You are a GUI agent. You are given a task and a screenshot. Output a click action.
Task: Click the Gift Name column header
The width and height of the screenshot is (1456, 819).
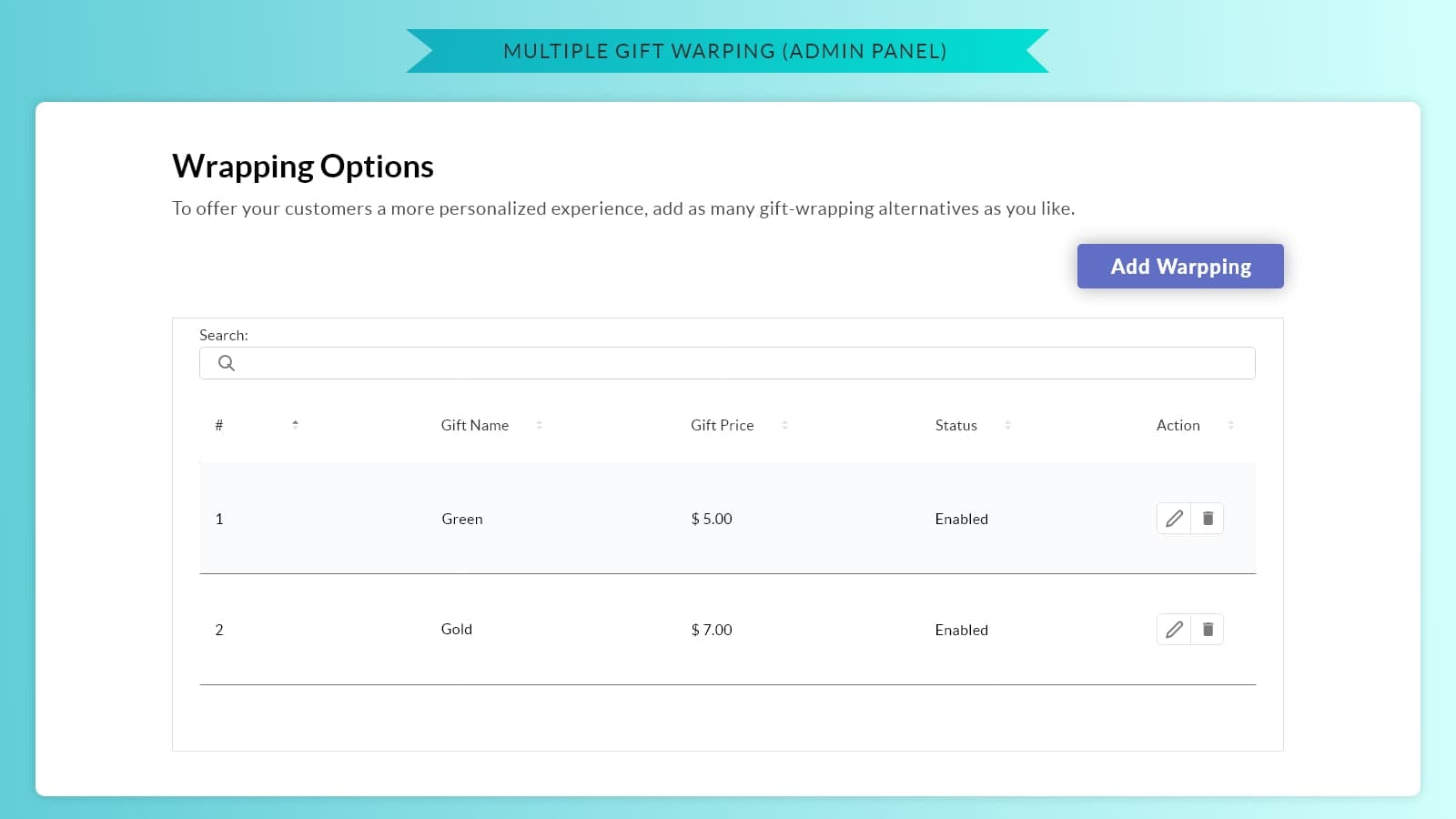point(474,425)
